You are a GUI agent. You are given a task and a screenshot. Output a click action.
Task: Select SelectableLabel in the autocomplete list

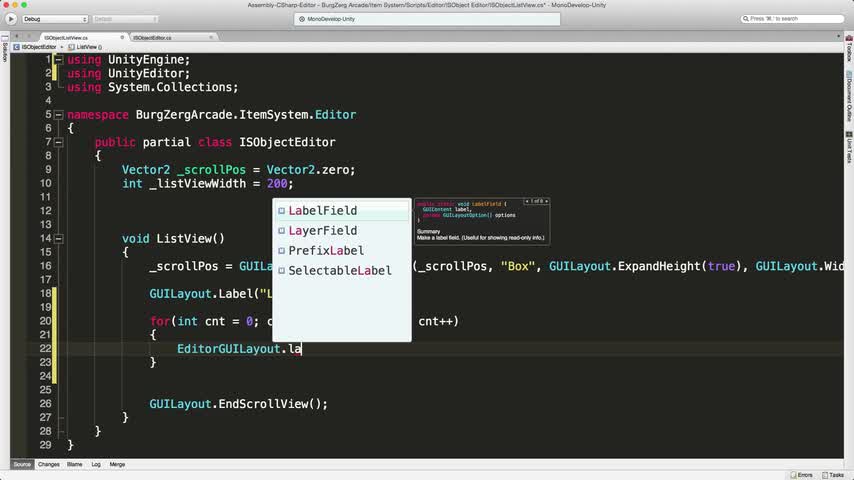341,270
